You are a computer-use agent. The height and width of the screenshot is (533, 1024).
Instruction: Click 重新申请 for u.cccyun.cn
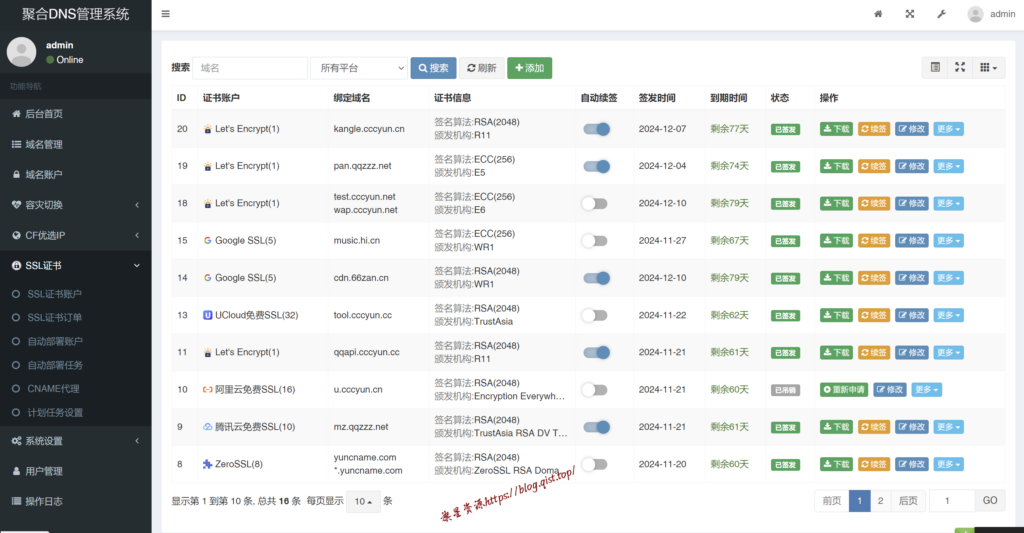point(844,390)
